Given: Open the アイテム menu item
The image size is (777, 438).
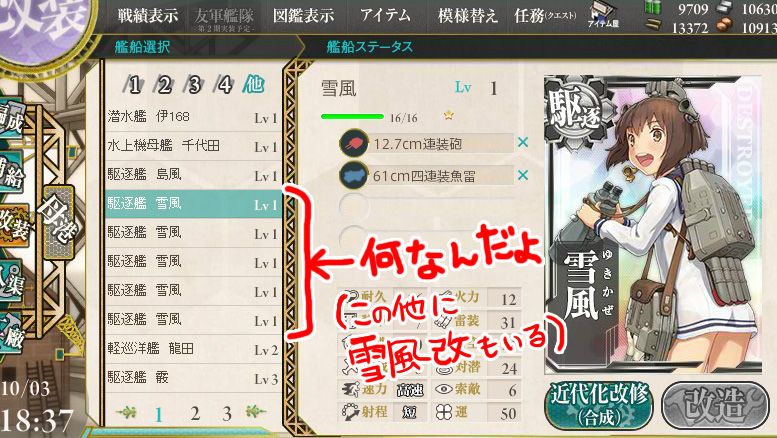Looking at the screenshot, I should pyautogui.click(x=385, y=15).
